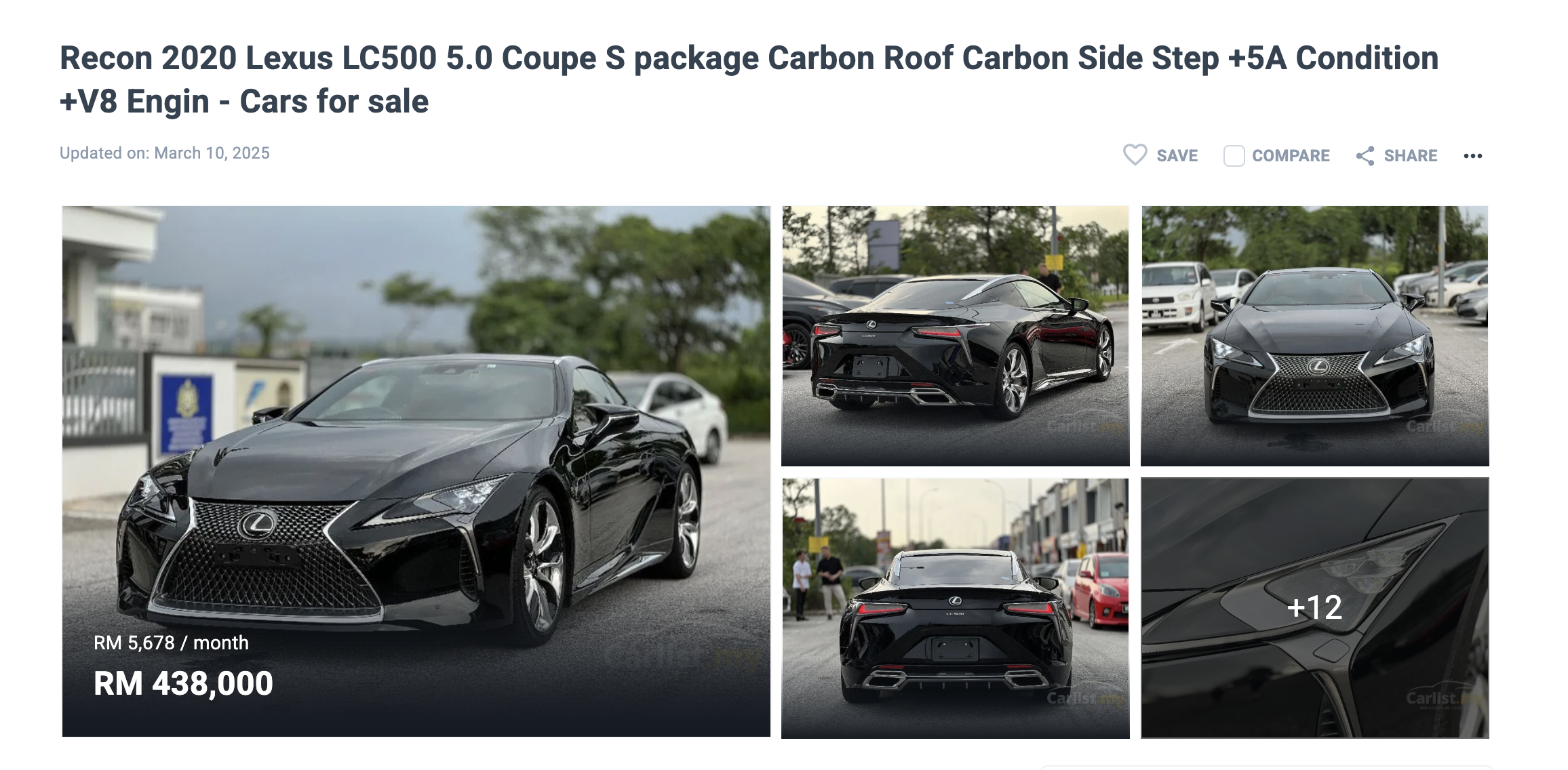Open the front grille view thumbnail

[1315, 336]
